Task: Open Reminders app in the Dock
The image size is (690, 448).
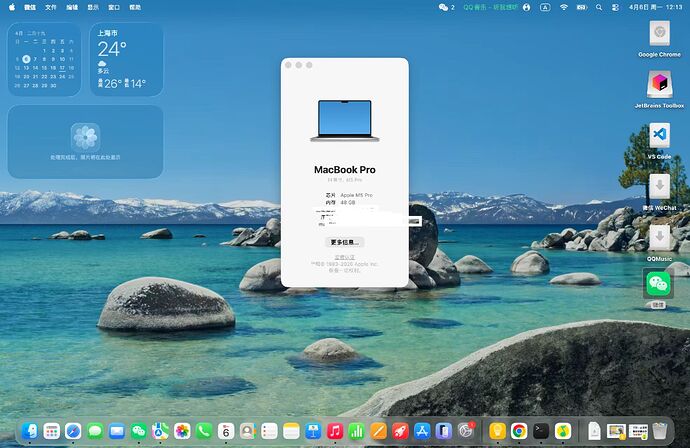Action: [x=269, y=431]
